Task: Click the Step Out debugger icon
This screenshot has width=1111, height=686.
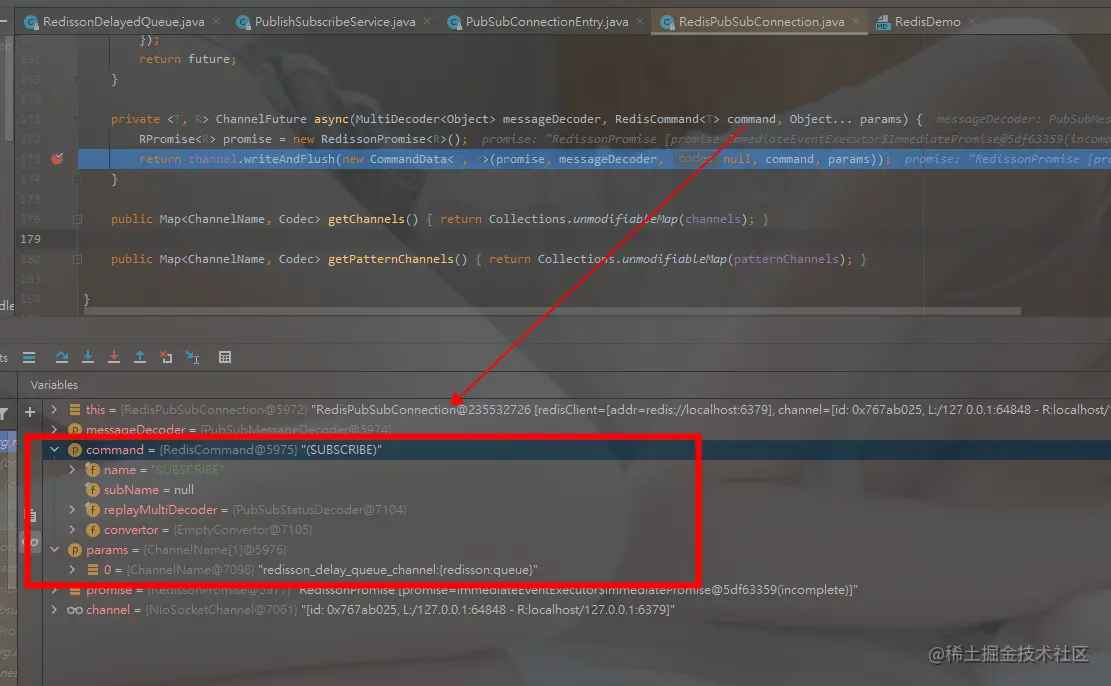Action: click(x=140, y=357)
